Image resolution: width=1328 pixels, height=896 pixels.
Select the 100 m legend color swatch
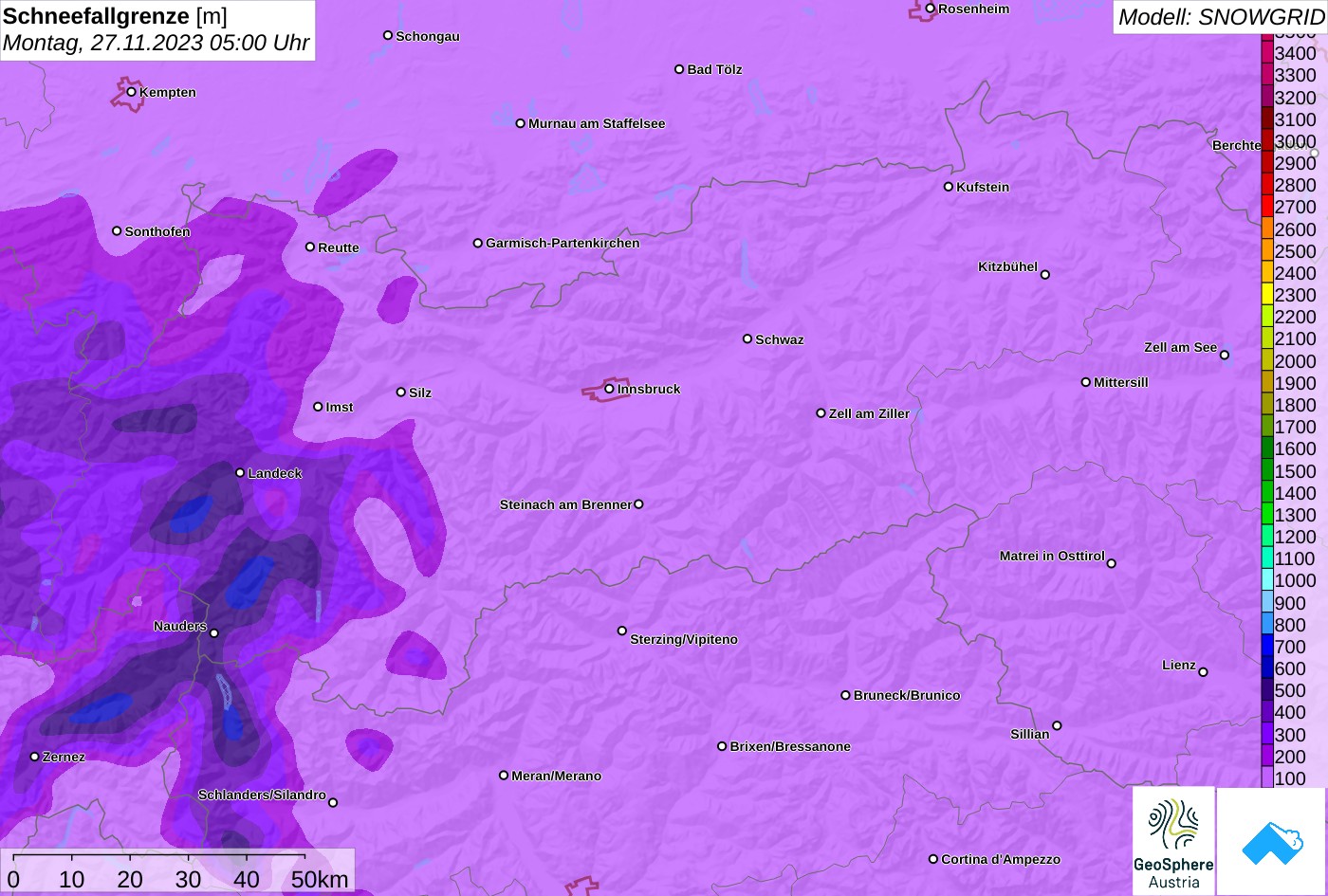pos(1267,777)
